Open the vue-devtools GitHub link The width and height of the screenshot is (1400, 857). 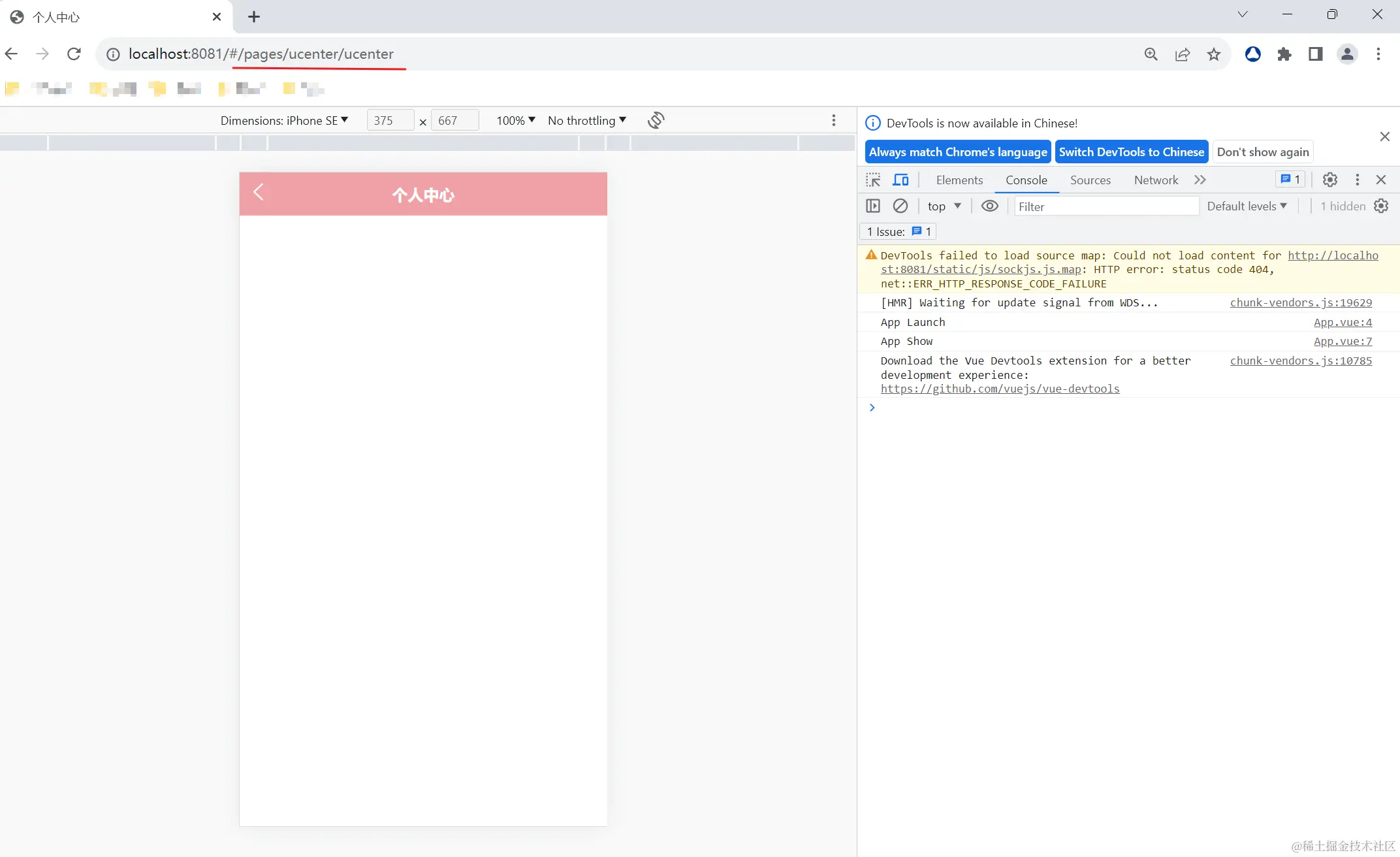click(1000, 389)
